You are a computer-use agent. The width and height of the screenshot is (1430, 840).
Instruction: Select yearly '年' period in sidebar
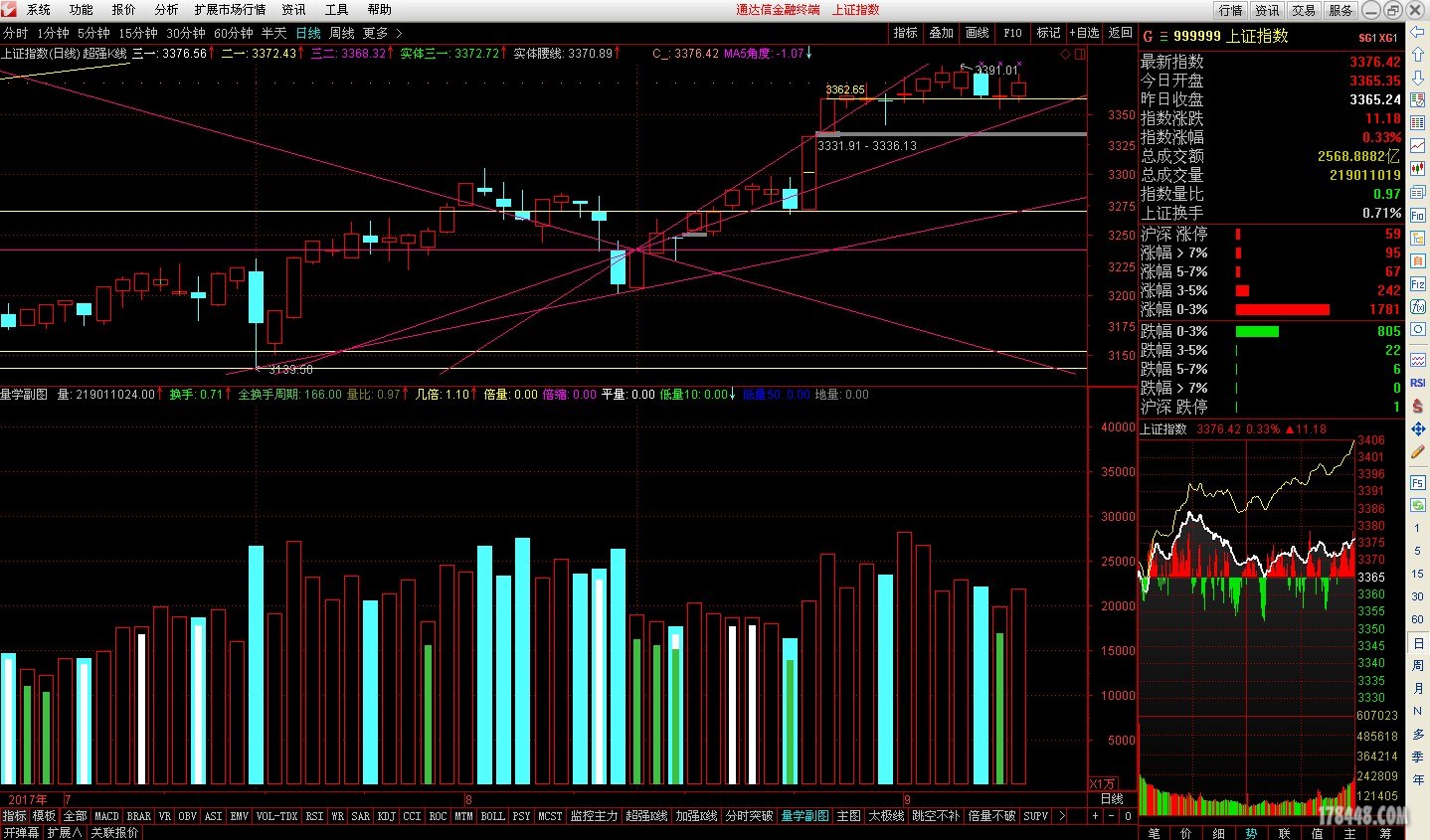[1418, 779]
